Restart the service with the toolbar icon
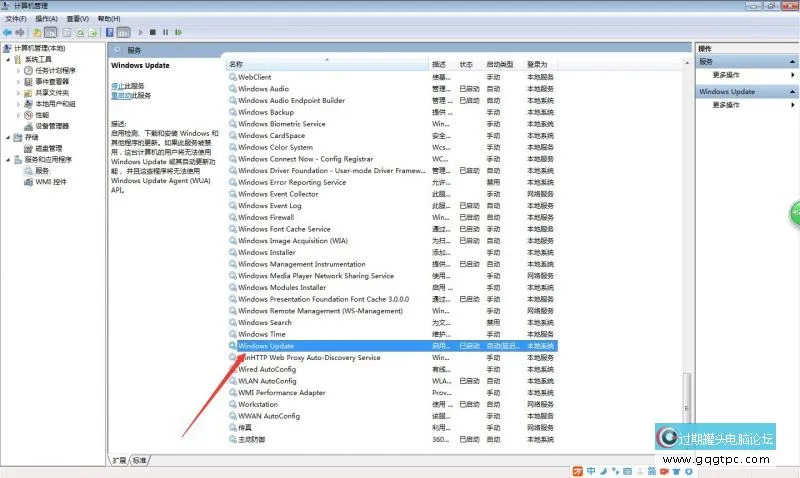The height and width of the screenshot is (478, 800). coord(178,32)
